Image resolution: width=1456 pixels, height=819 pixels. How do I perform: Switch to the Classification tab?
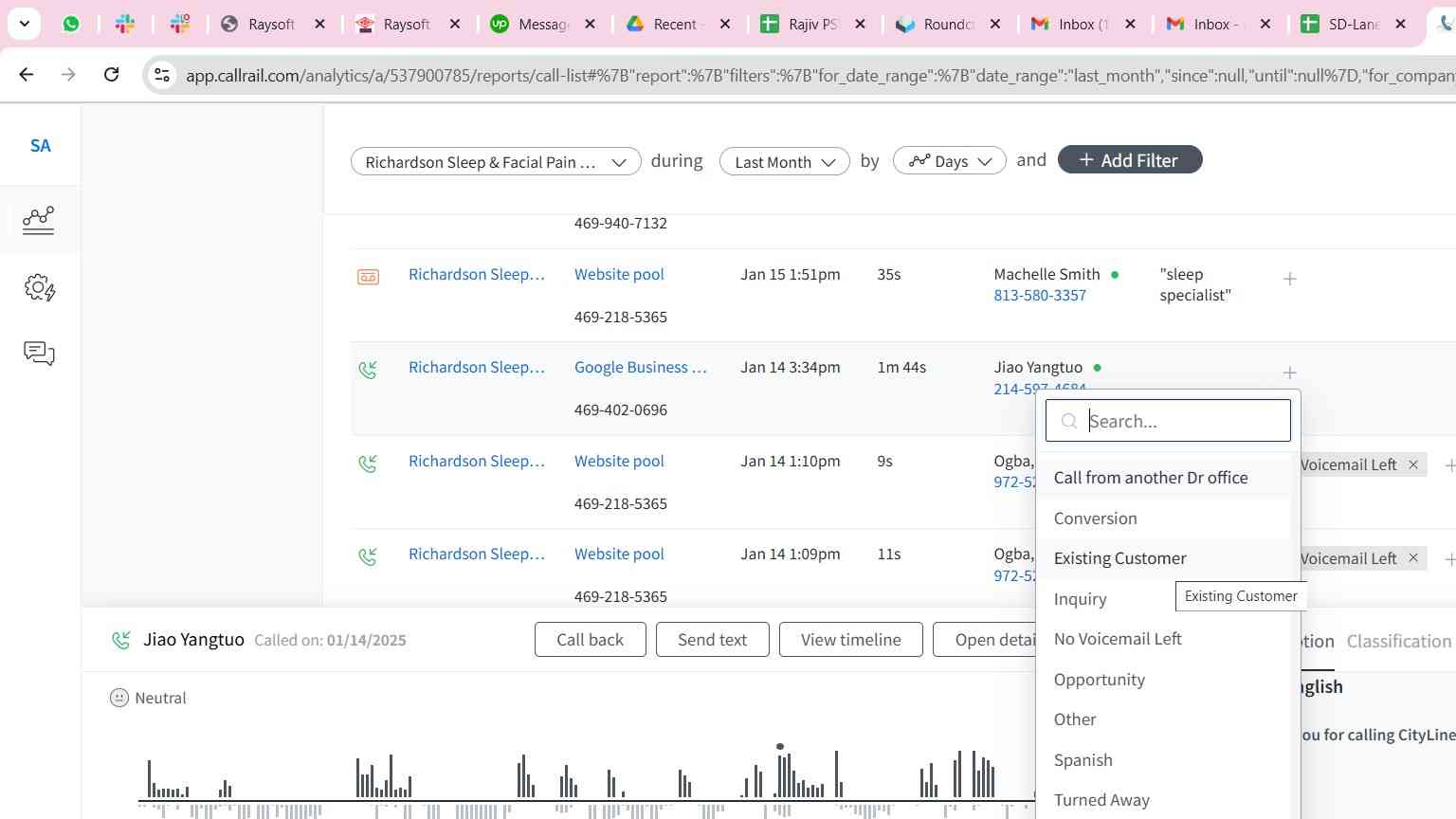tap(1399, 642)
